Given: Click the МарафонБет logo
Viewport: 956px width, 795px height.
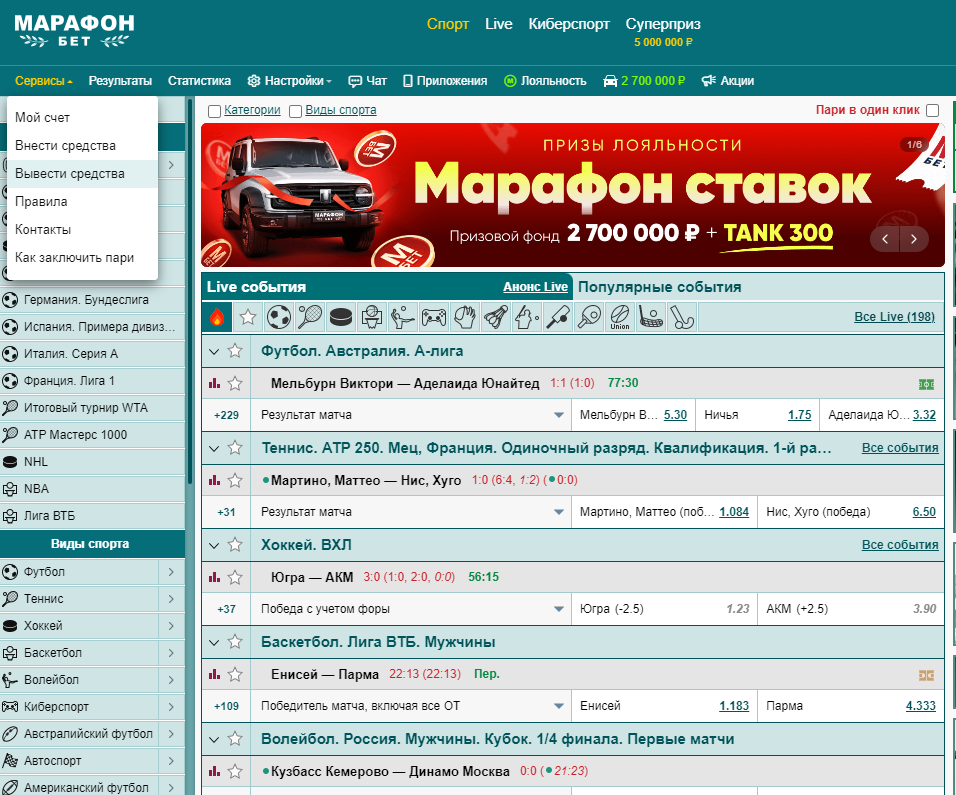Looking at the screenshot, I should pos(74,30).
